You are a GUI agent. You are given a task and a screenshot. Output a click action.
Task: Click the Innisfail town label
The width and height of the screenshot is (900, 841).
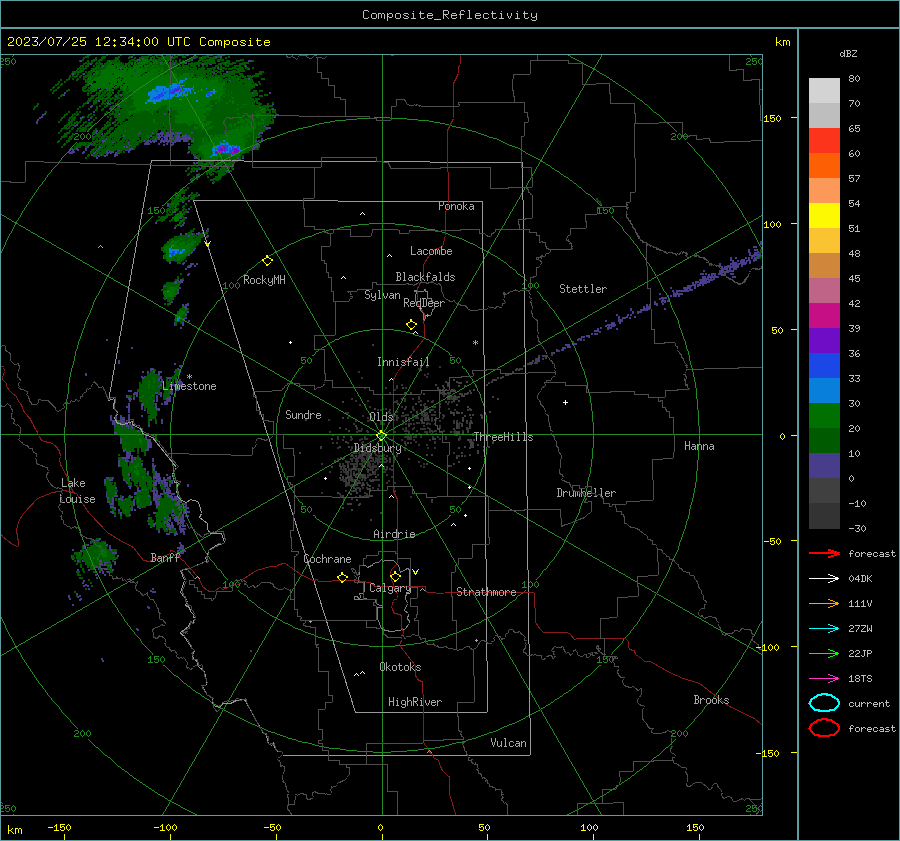[x=403, y=362]
